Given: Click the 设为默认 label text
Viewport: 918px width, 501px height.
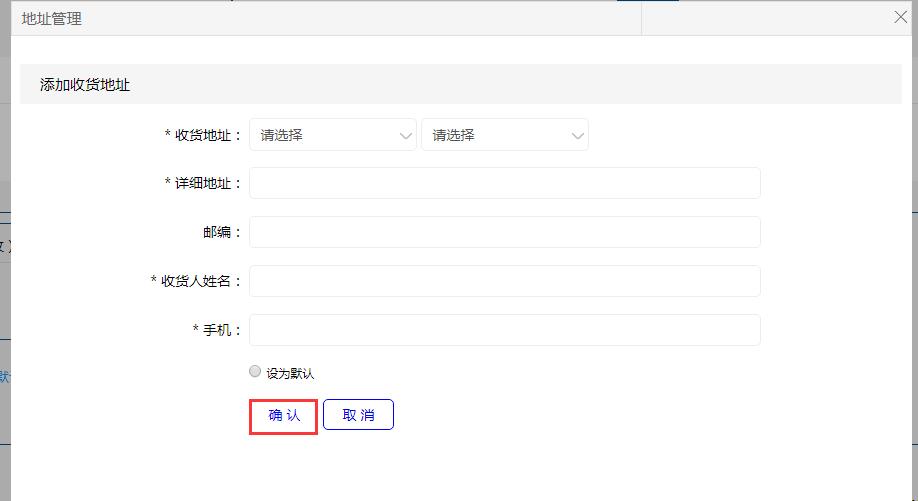Looking at the screenshot, I should (x=290, y=373).
